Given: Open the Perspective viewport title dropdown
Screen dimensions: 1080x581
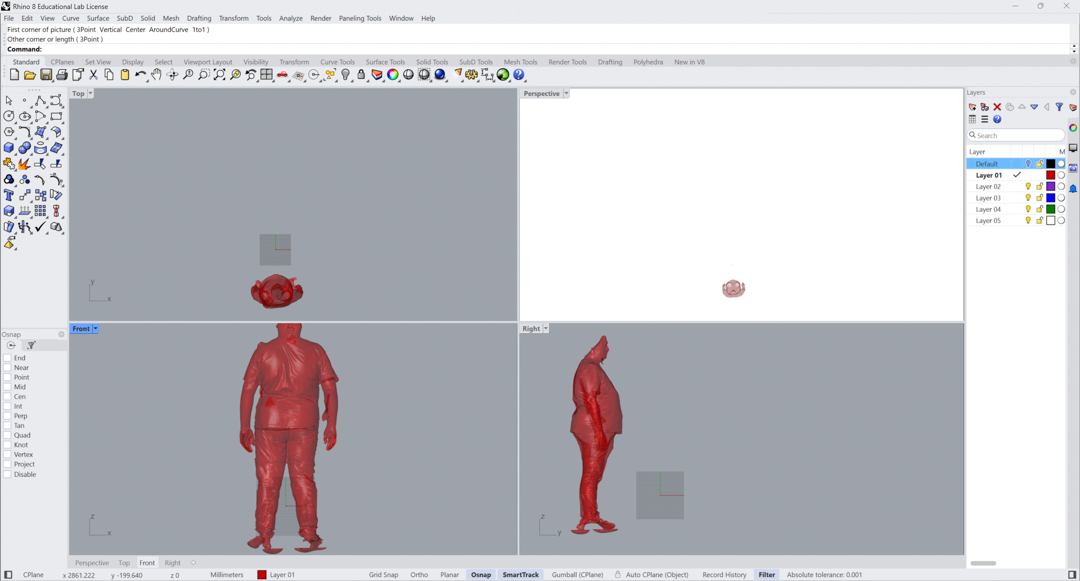Looking at the screenshot, I should tap(566, 94).
